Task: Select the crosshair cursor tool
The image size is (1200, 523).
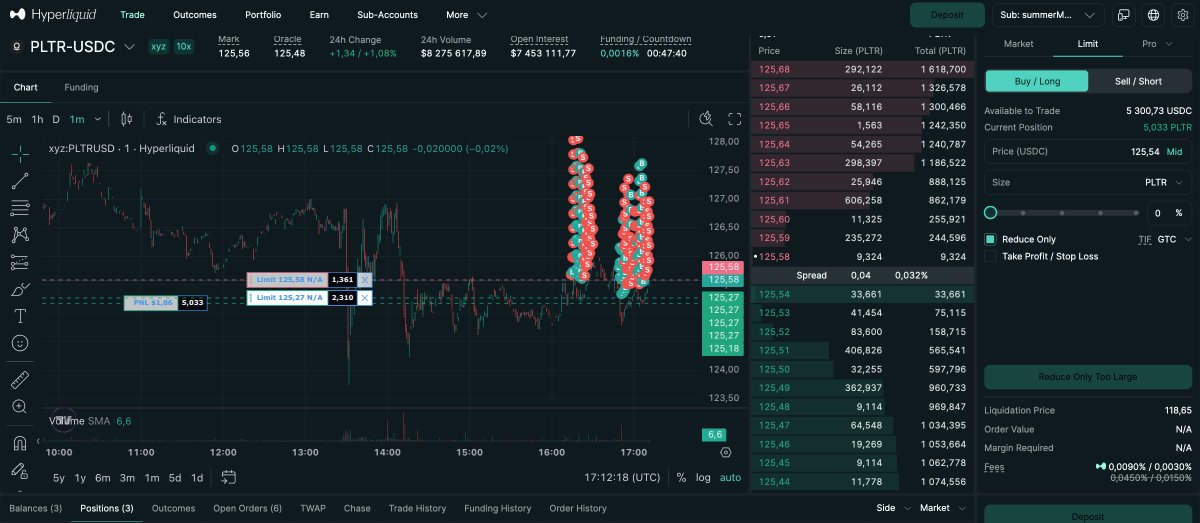Action: tap(20, 154)
